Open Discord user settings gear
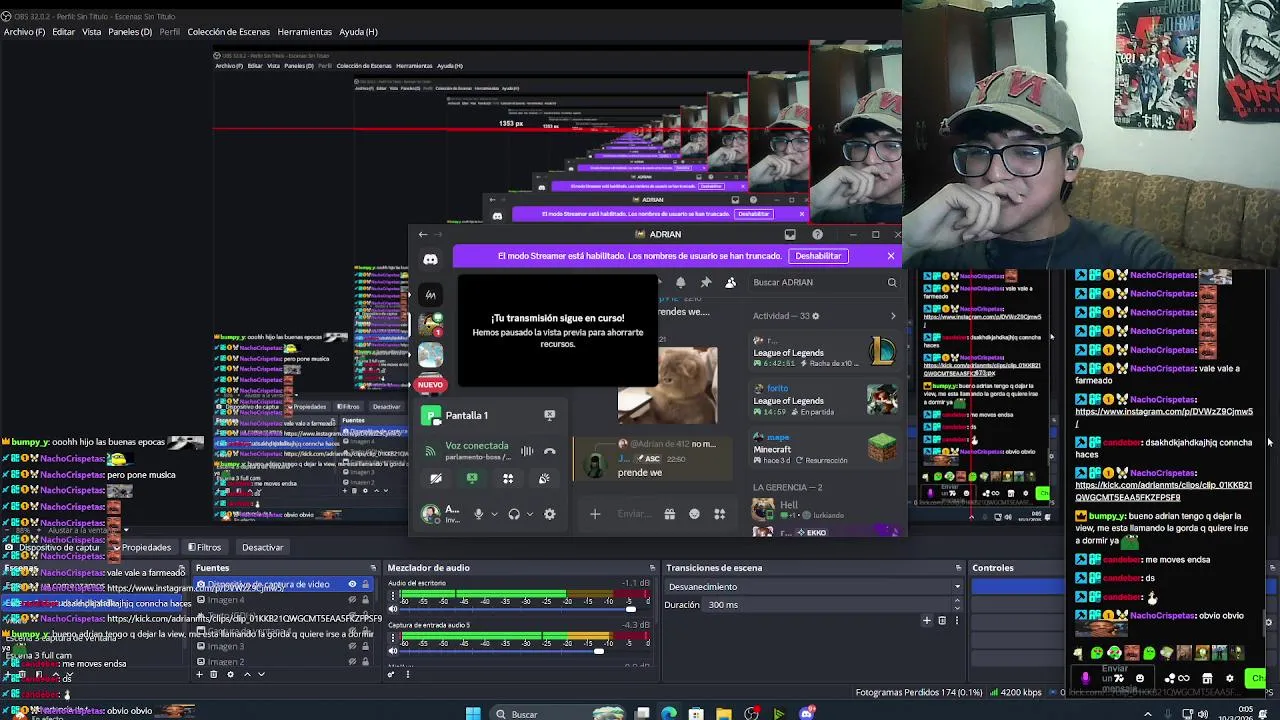The height and width of the screenshot is (720, 1280). 549,514
